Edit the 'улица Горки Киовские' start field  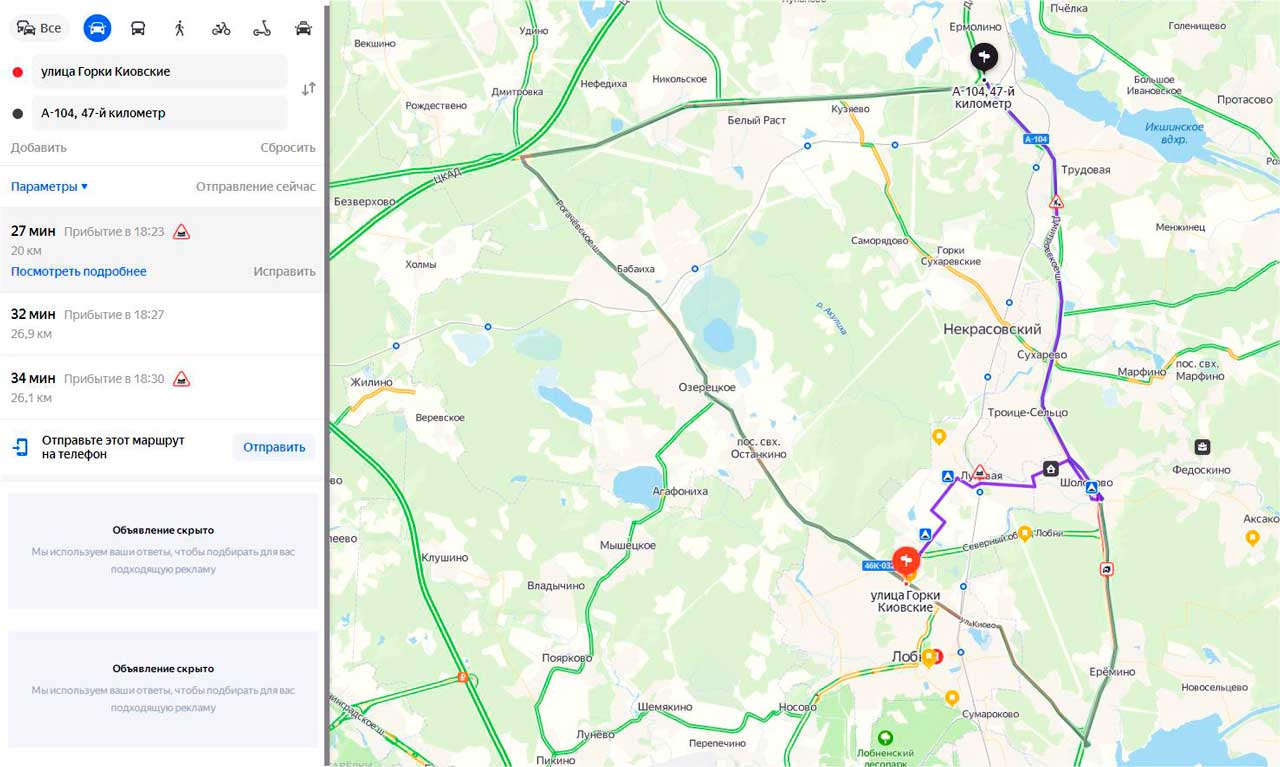pos(160,72)
